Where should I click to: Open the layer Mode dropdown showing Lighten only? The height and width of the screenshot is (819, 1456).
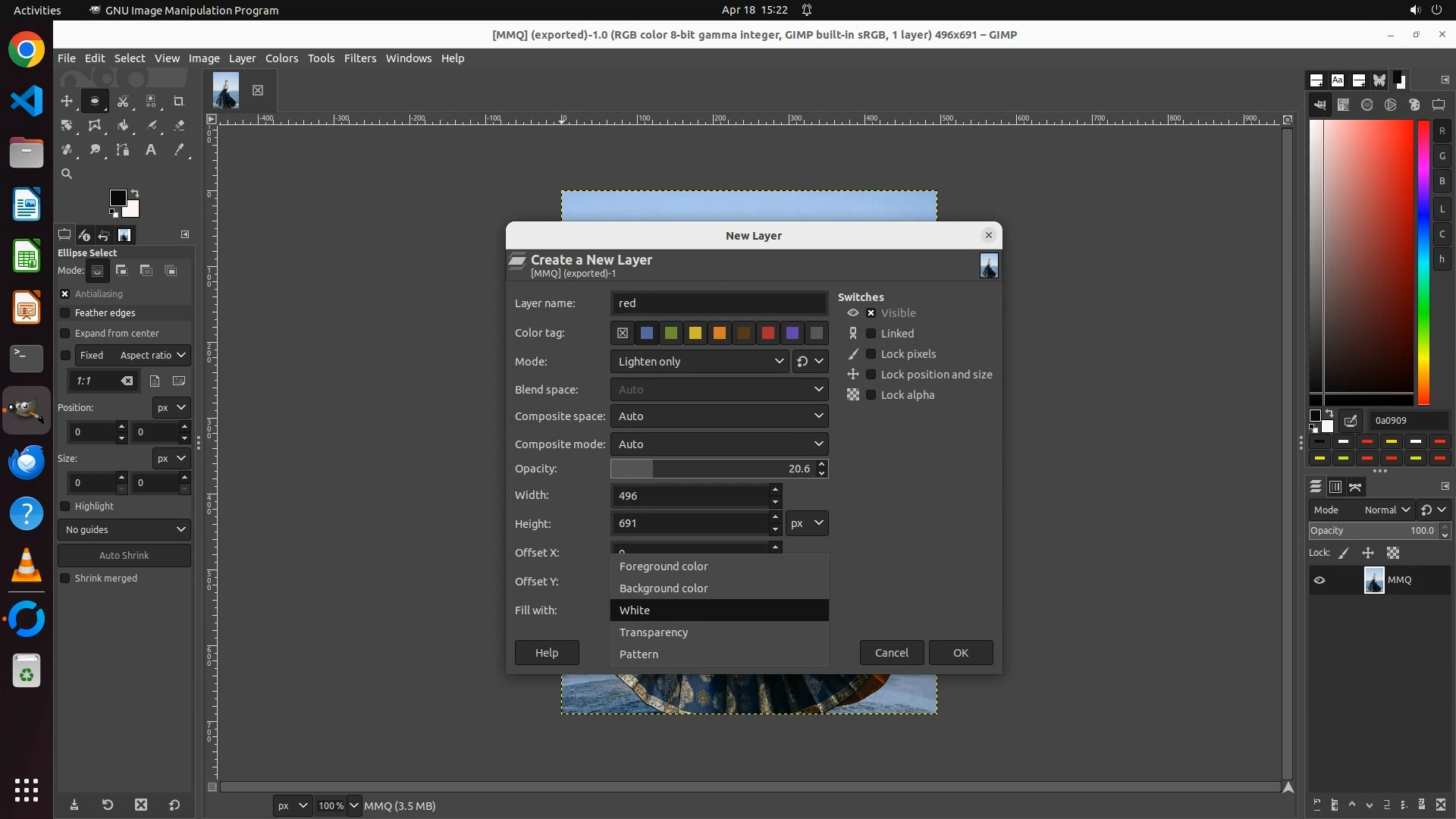pos(699,362)
